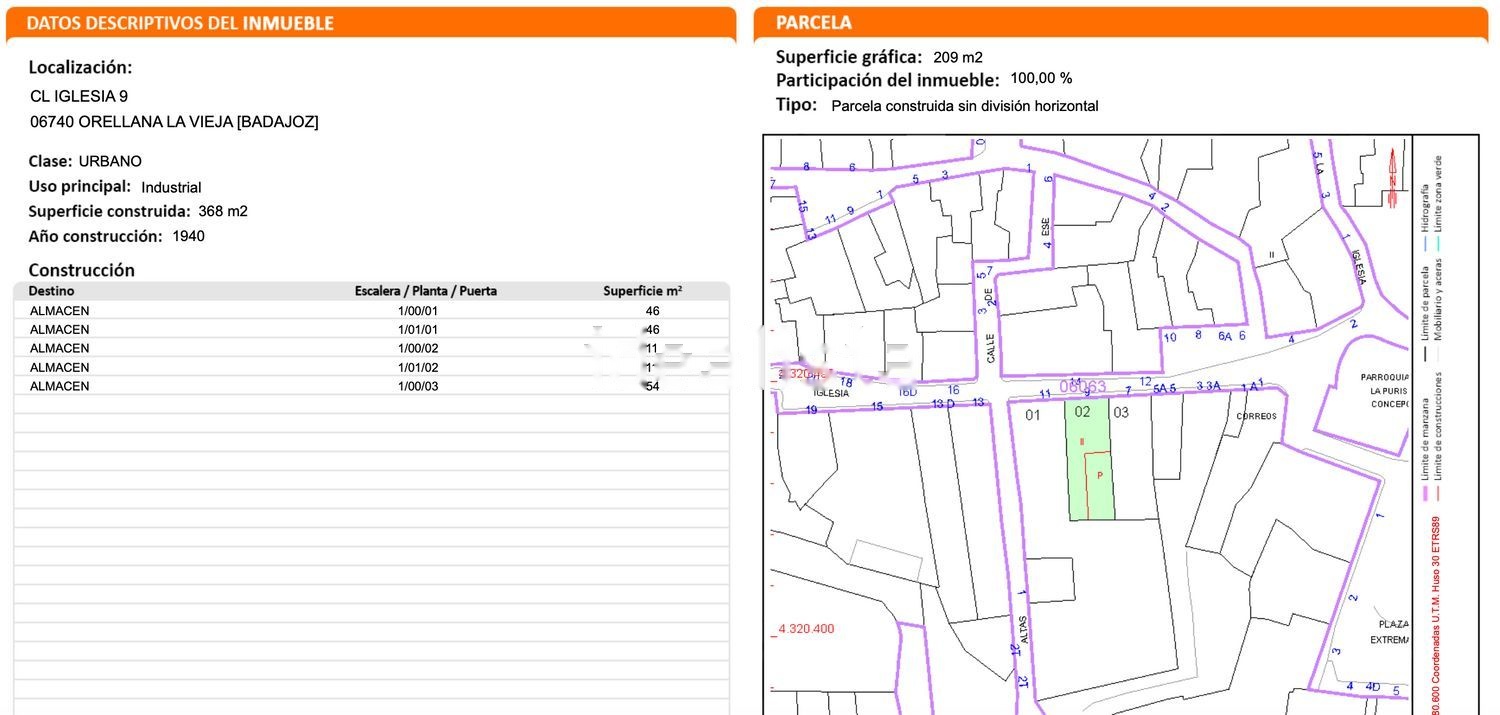Click the 'CORREOS' label on the map
1500x715 pixels.
[x=1257, y=416]
